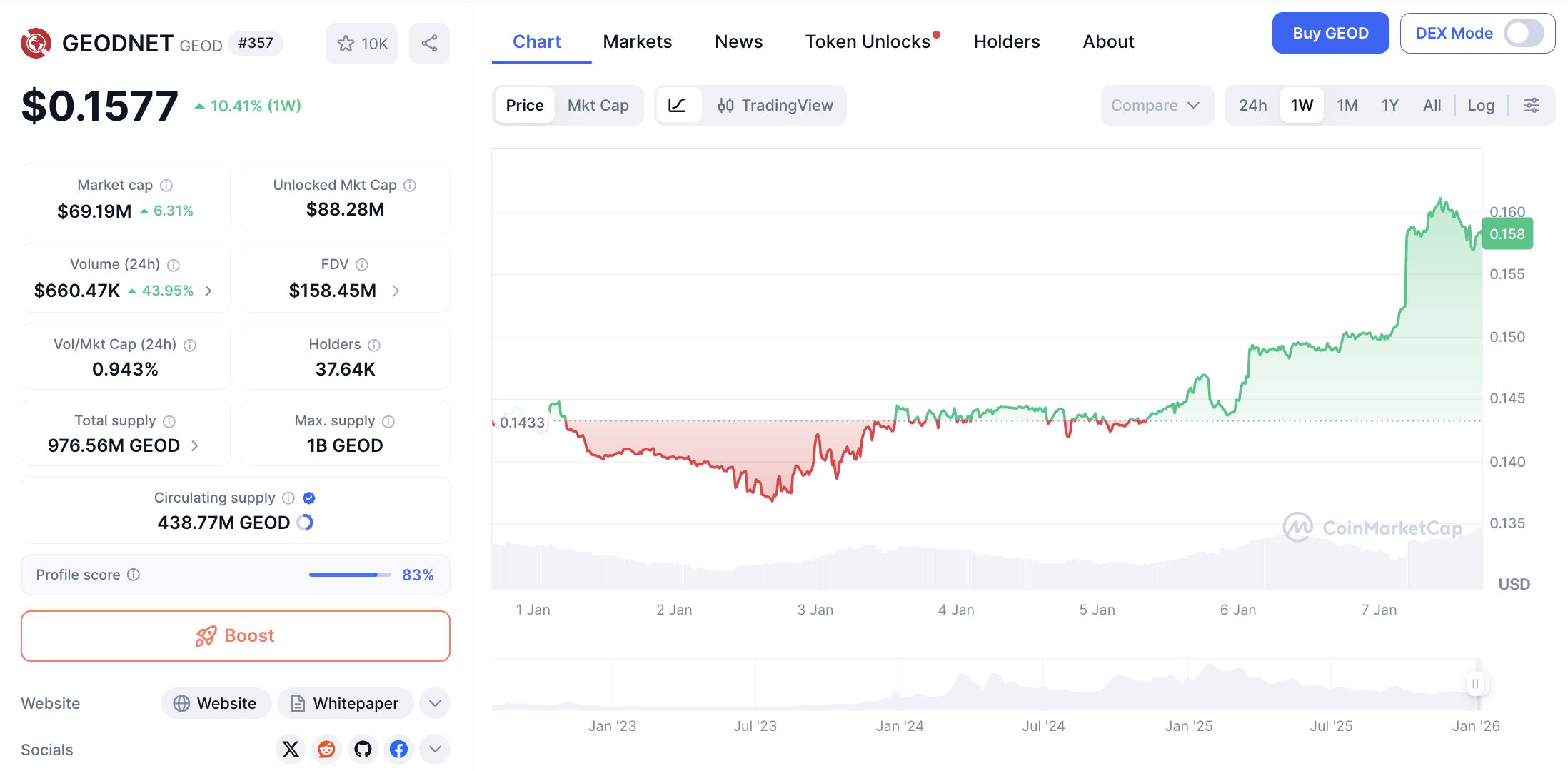Select the 1M time range
The image size is (1568, 771).
coord(1347,106)
